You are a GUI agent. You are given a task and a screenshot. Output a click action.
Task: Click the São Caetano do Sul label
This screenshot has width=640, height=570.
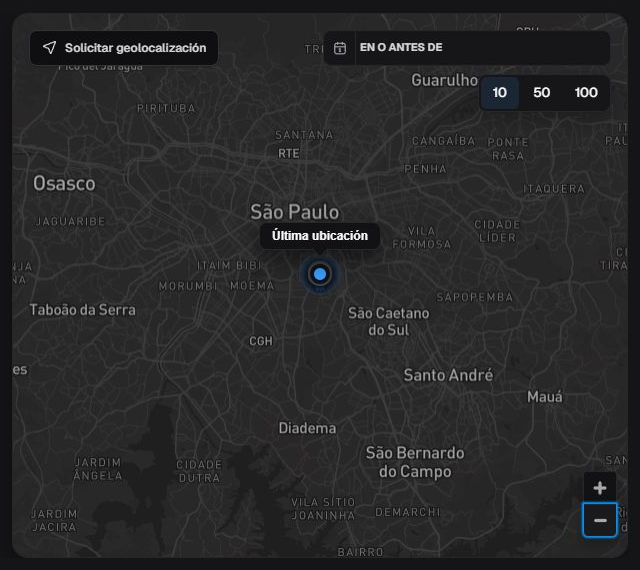[389, 321]
